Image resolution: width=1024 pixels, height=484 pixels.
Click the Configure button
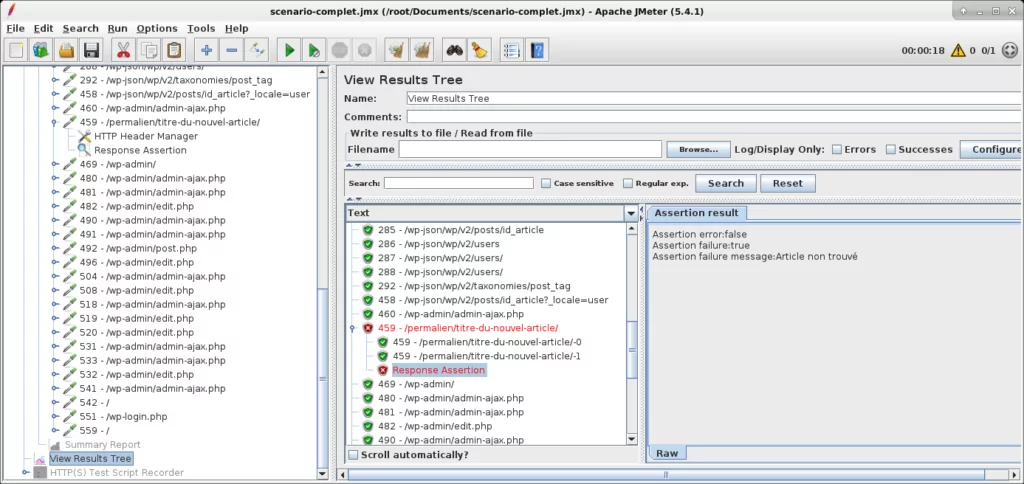(x=992, y=150)
